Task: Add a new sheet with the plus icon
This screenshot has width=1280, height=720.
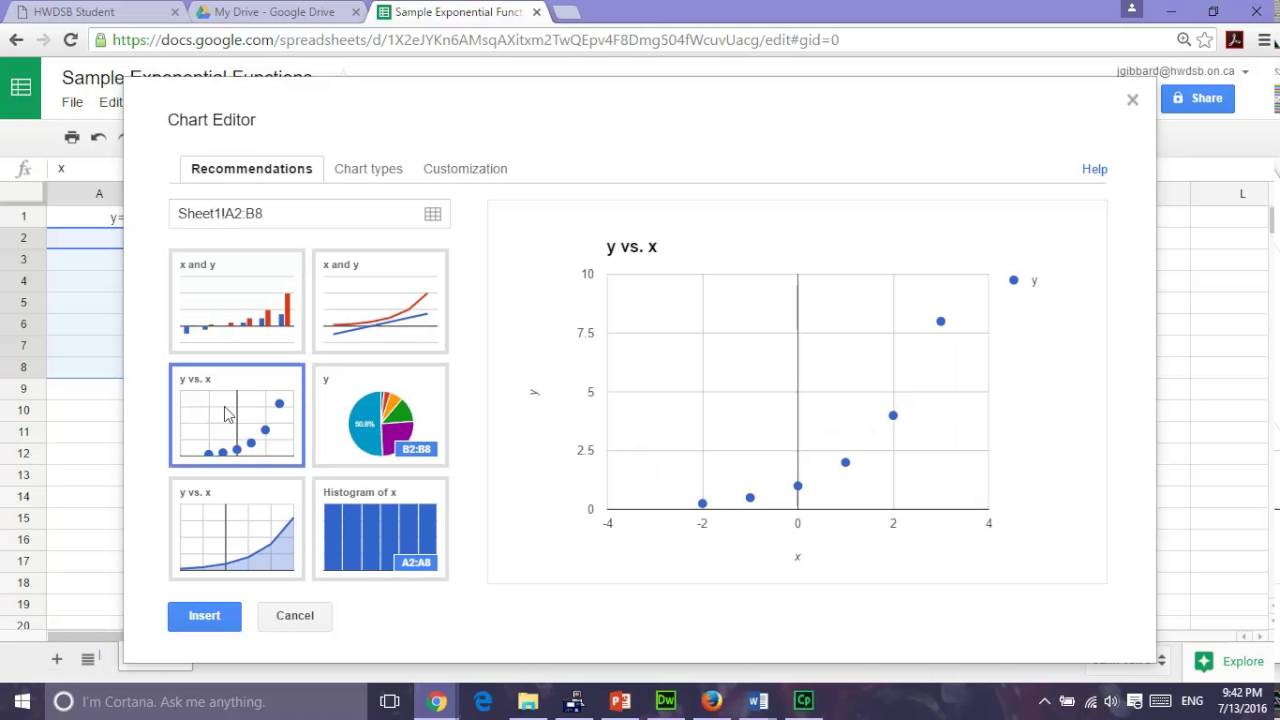Action: click(x=57, y=659)
